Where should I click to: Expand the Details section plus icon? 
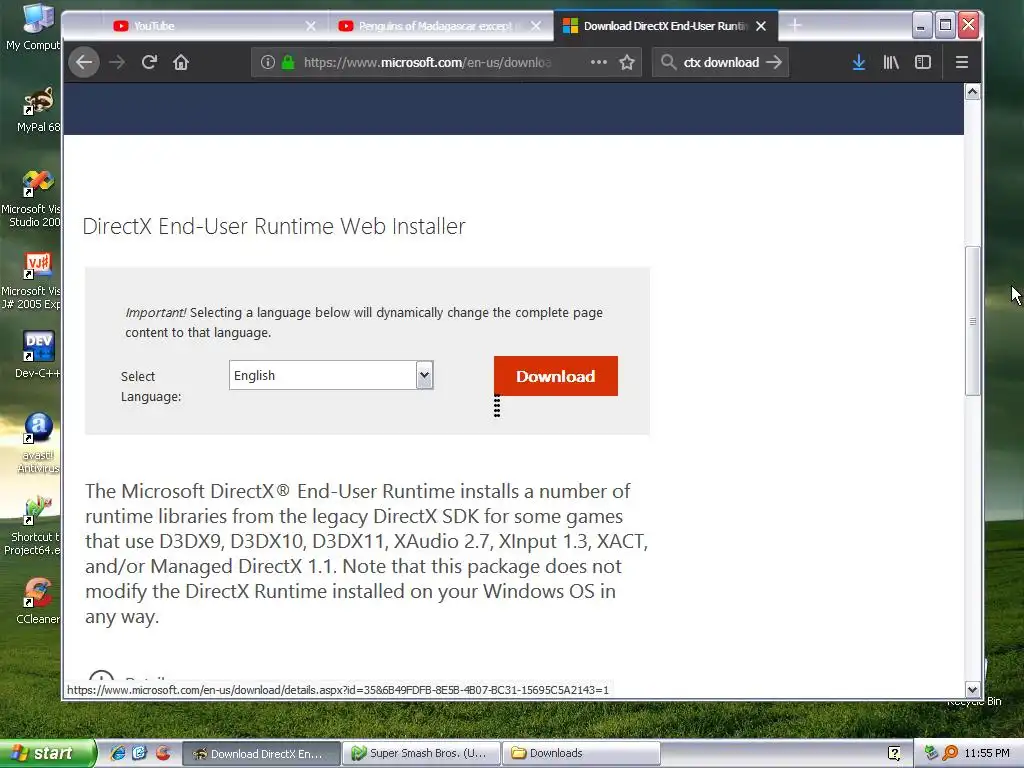click(x=101, y=677)
